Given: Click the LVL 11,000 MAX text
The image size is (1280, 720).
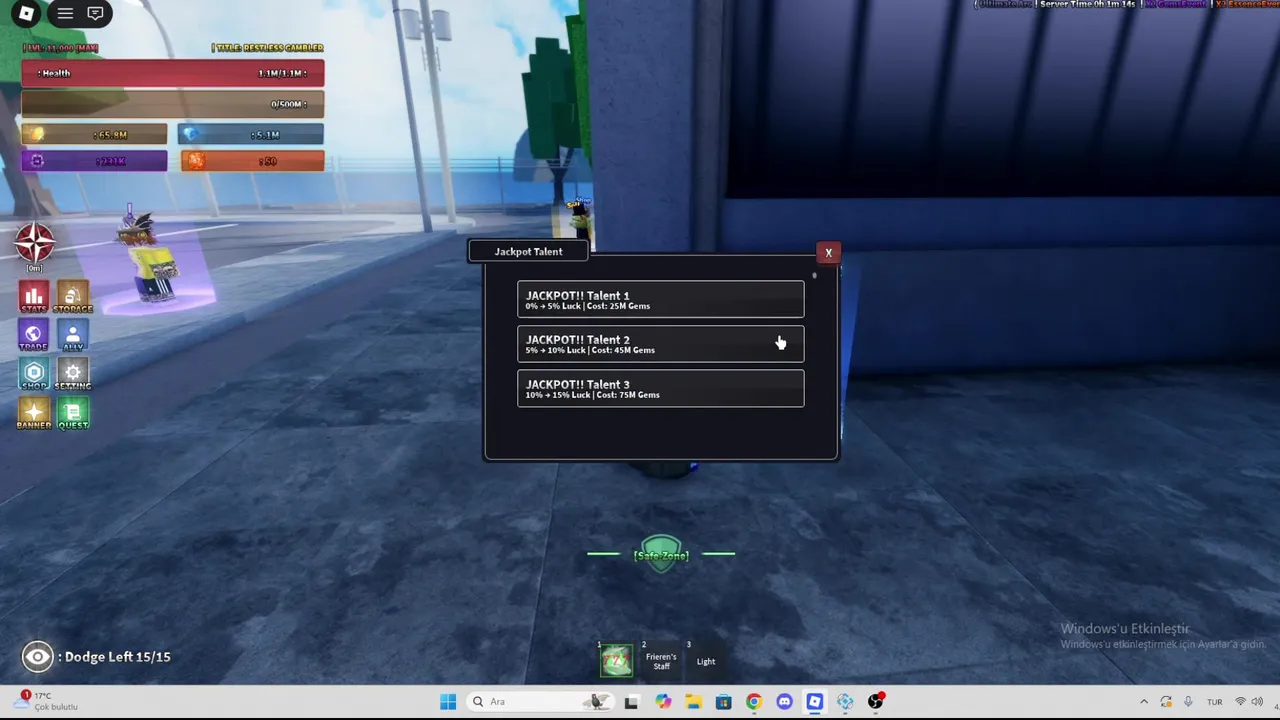Looking at the screenshot, I should coord(61,48).
